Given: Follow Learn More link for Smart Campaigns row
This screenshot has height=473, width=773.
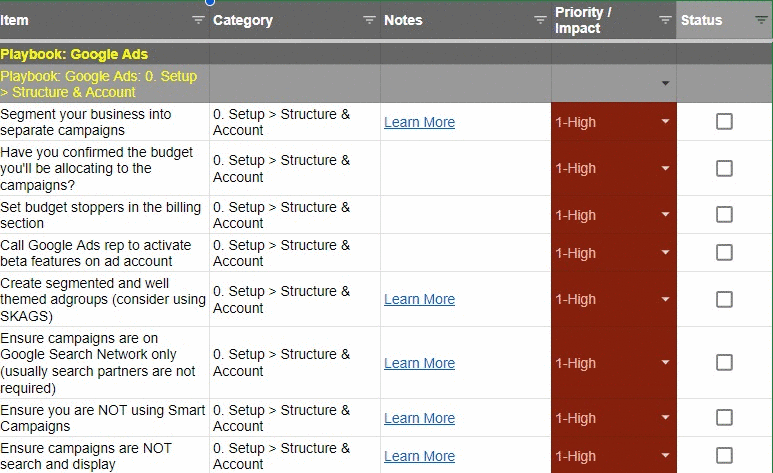Looking at the screenshot, I should [420, 418].
